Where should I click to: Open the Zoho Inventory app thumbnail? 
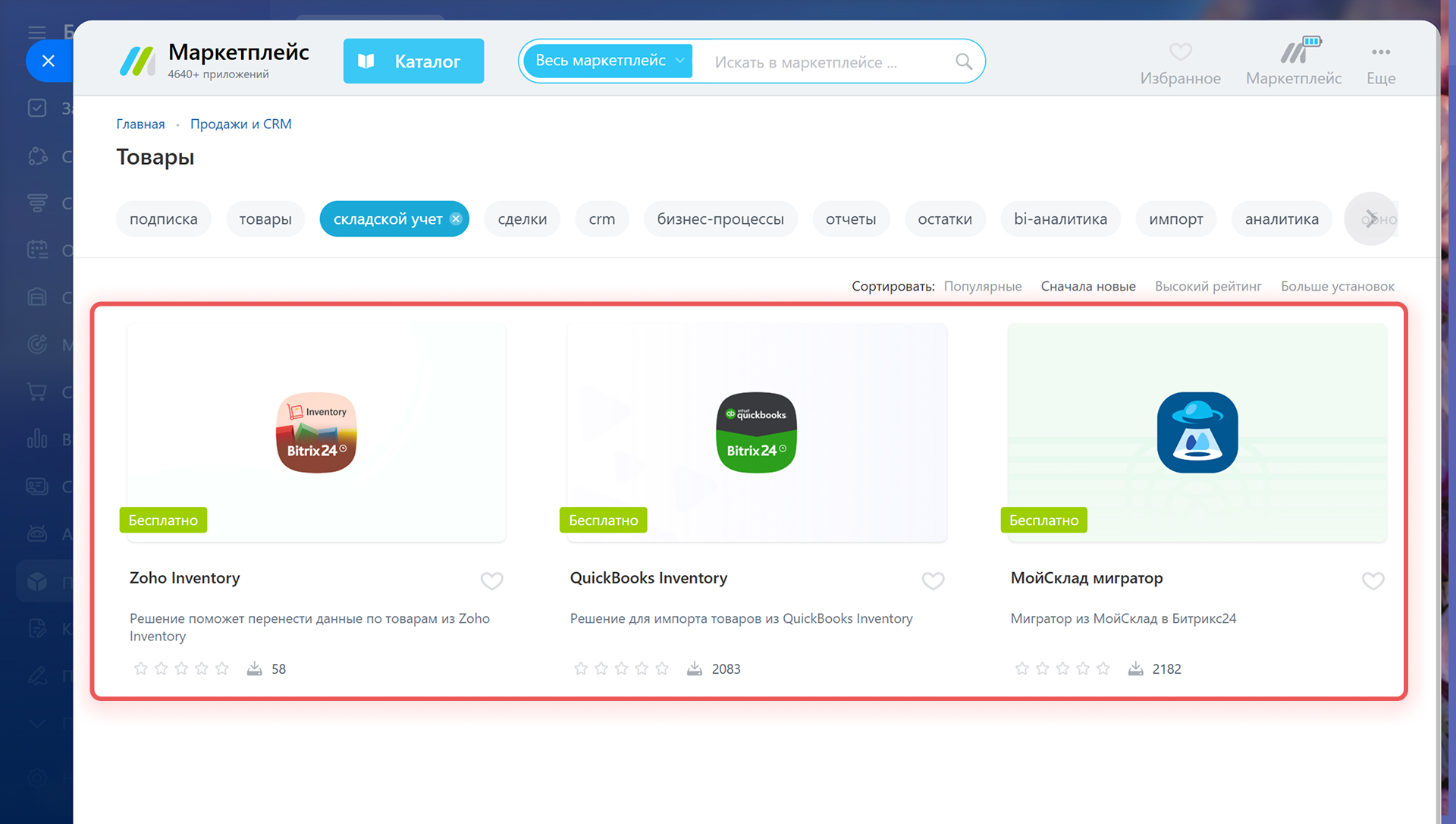(316, 432)
